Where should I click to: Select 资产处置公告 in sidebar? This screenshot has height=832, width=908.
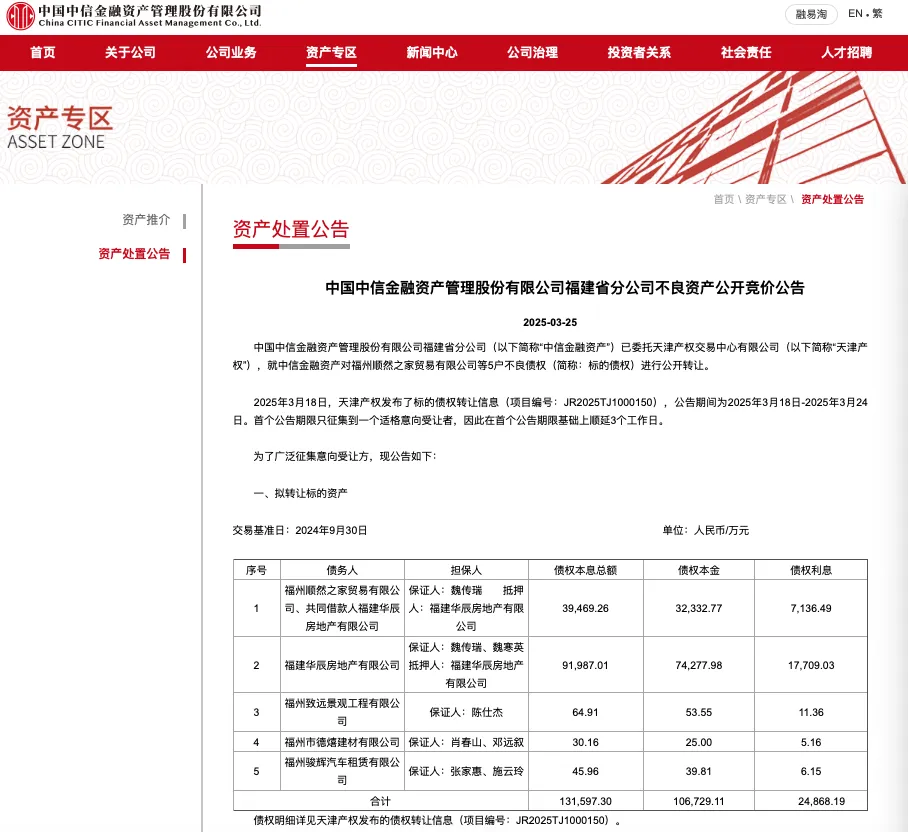tap(134, 254)
